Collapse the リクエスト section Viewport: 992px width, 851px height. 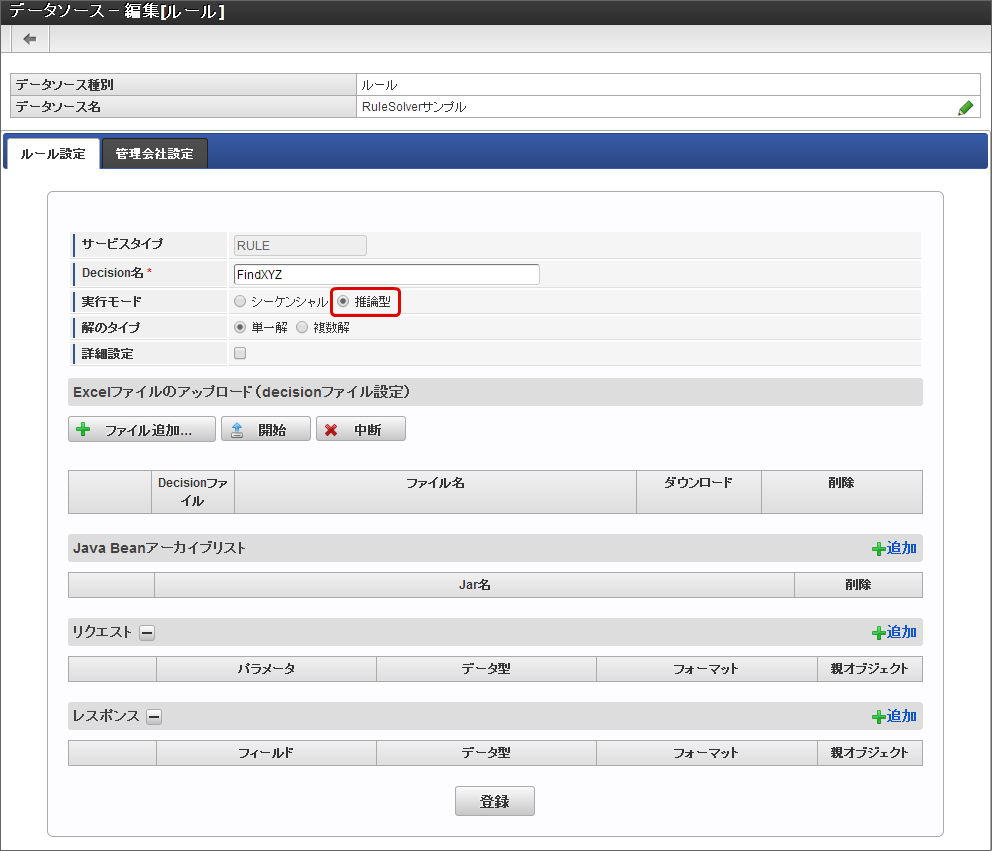(147, 633)
